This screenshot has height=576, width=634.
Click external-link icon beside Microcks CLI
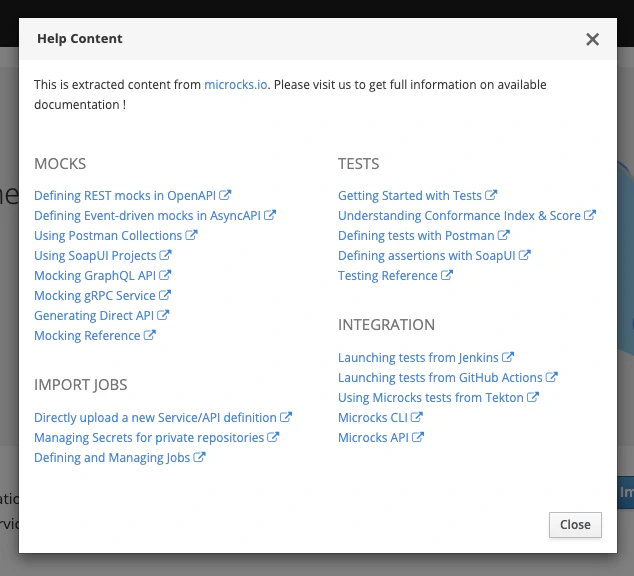coord(417,418)
